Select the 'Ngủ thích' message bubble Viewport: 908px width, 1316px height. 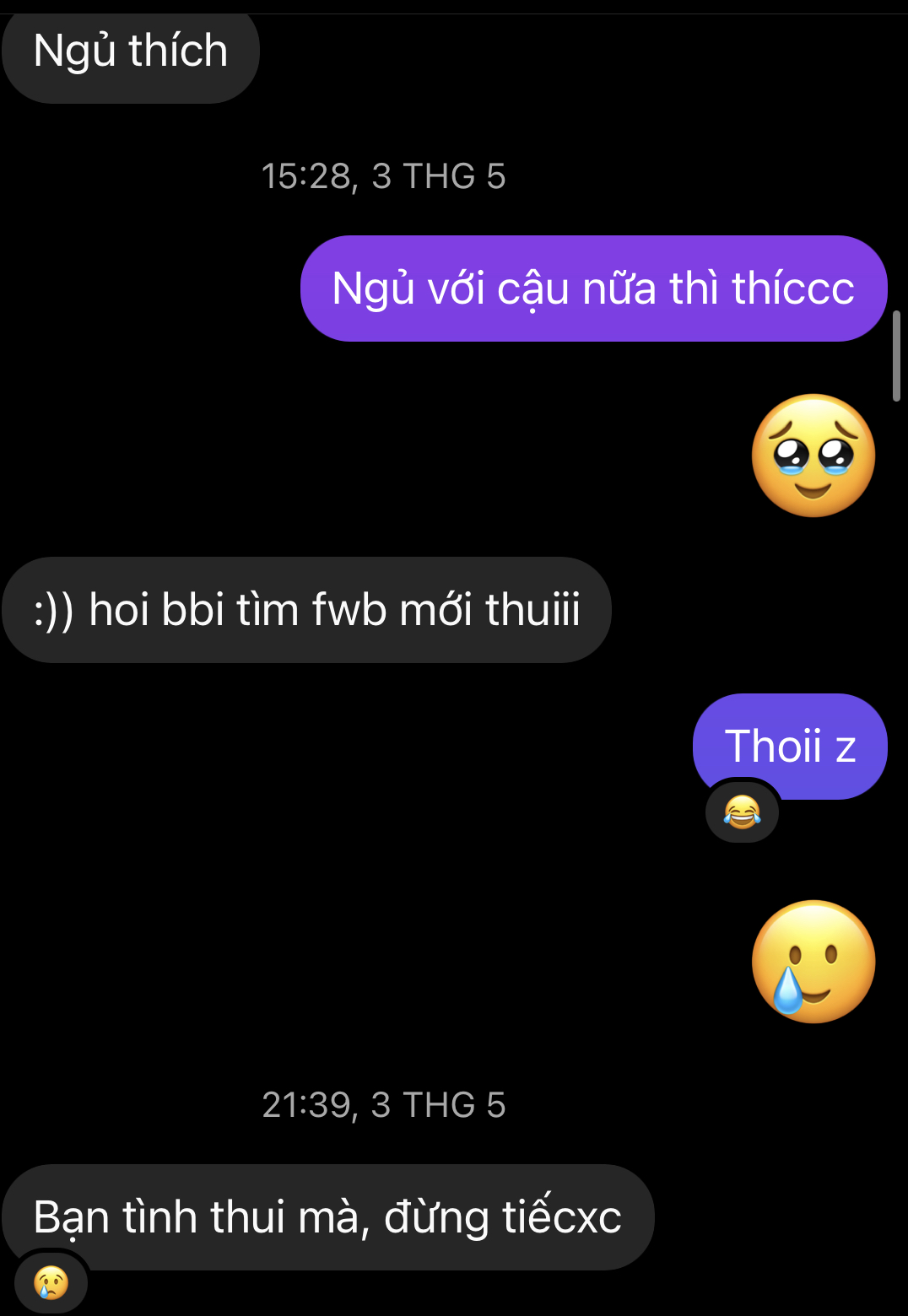131,51
